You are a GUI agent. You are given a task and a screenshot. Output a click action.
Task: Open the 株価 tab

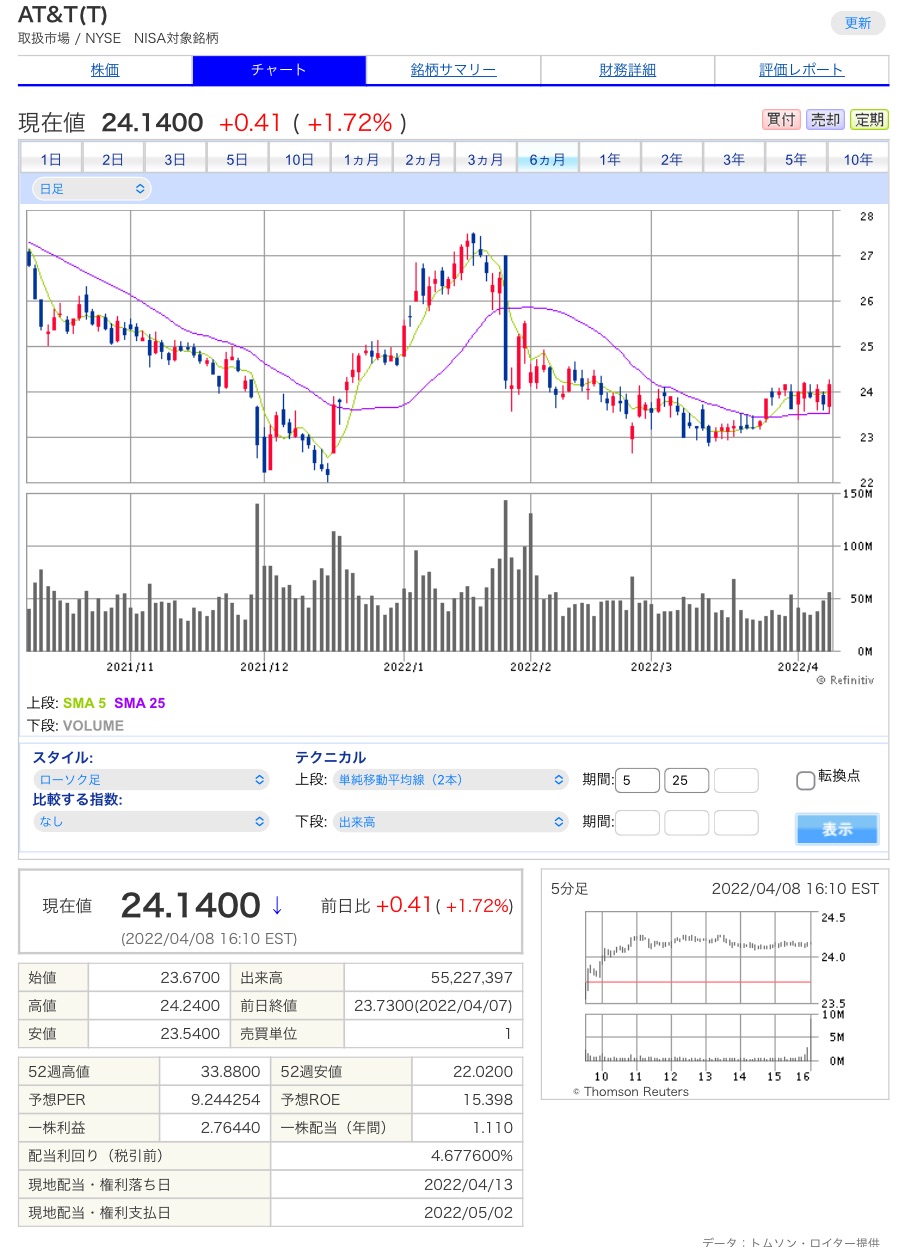coord(105,70)
